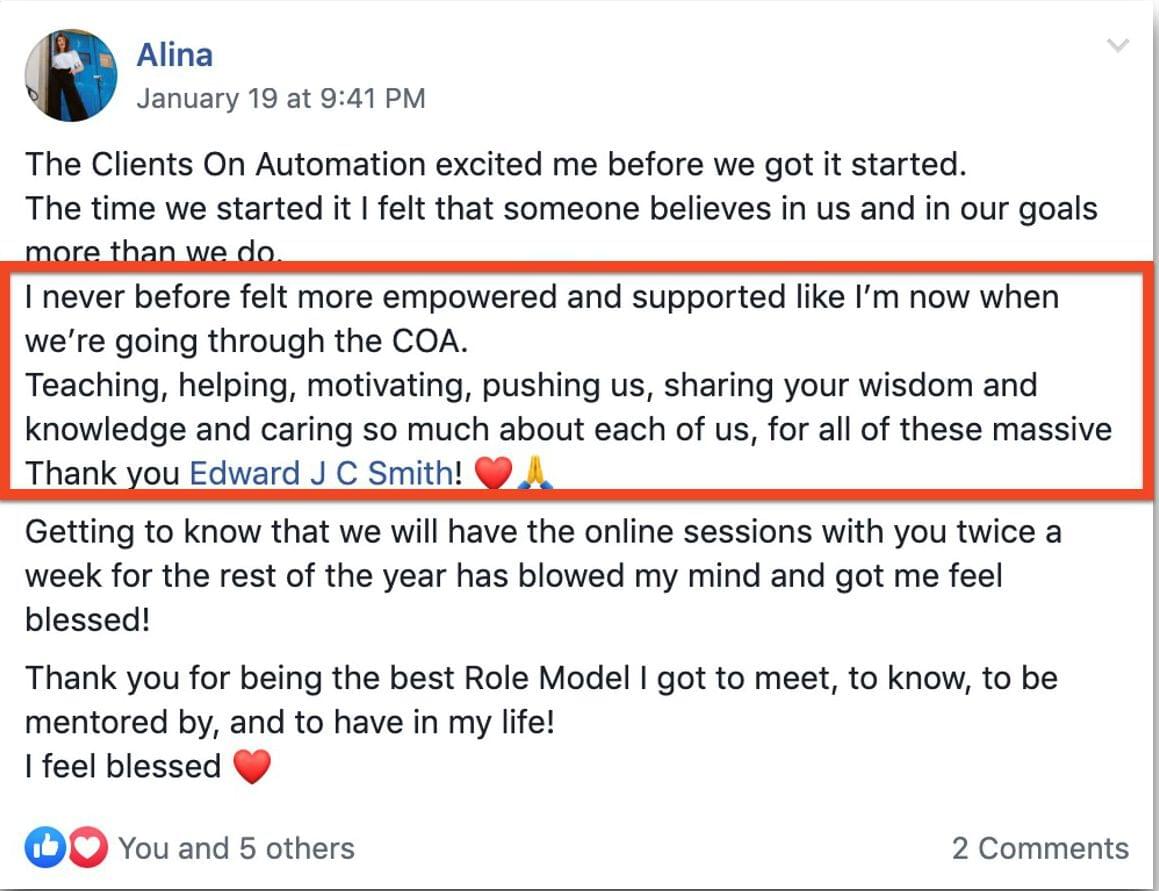The width and height of the screenshot is (1159, 891).
Task: Click the sentence about going through the COA
Action: [x=542, y=319]
